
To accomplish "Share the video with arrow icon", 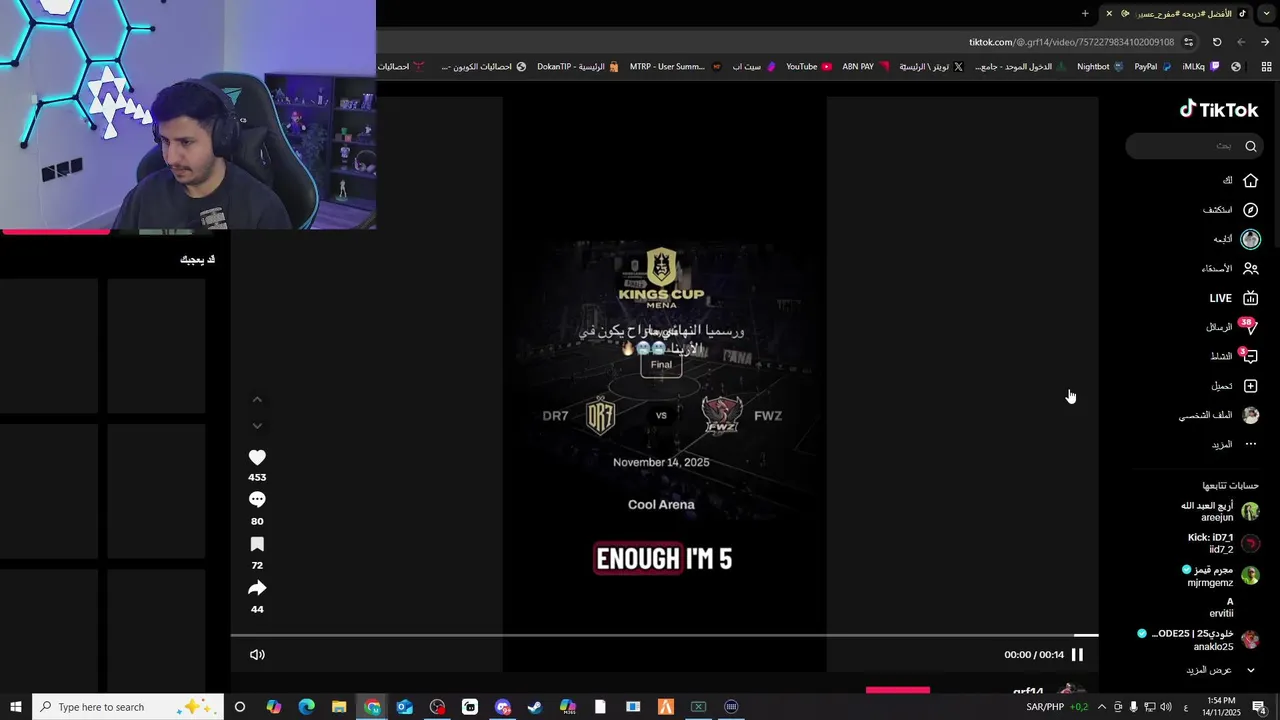I will (x=257, y=588).
